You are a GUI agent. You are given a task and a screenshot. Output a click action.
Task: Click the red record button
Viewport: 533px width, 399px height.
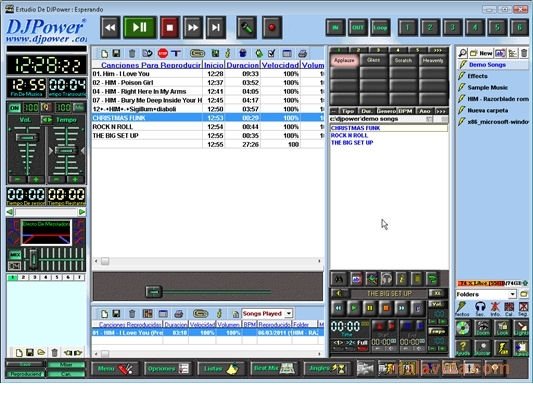click(x=272, y=27)
